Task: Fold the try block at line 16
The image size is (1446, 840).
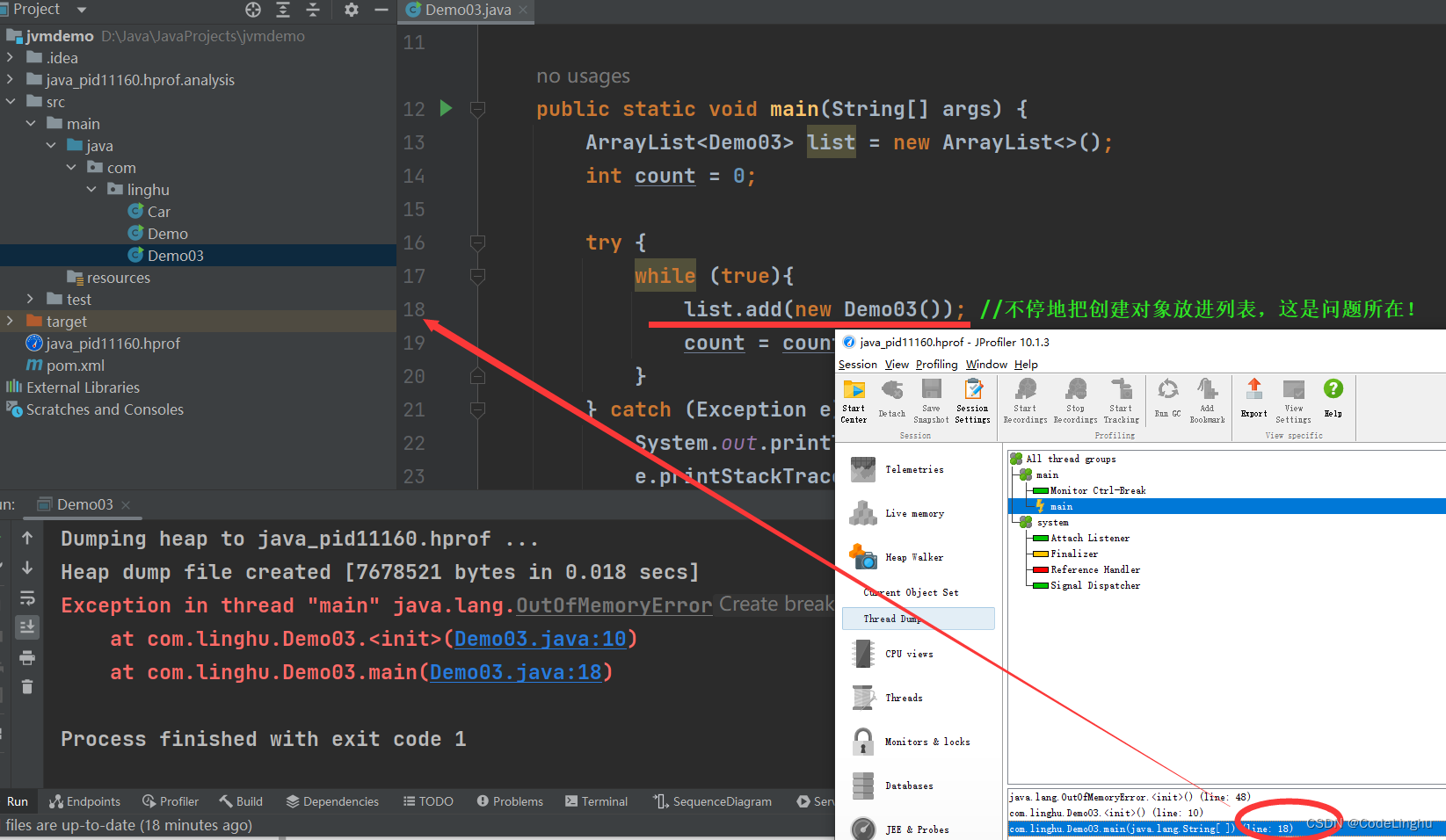Action: coord(477,243)
